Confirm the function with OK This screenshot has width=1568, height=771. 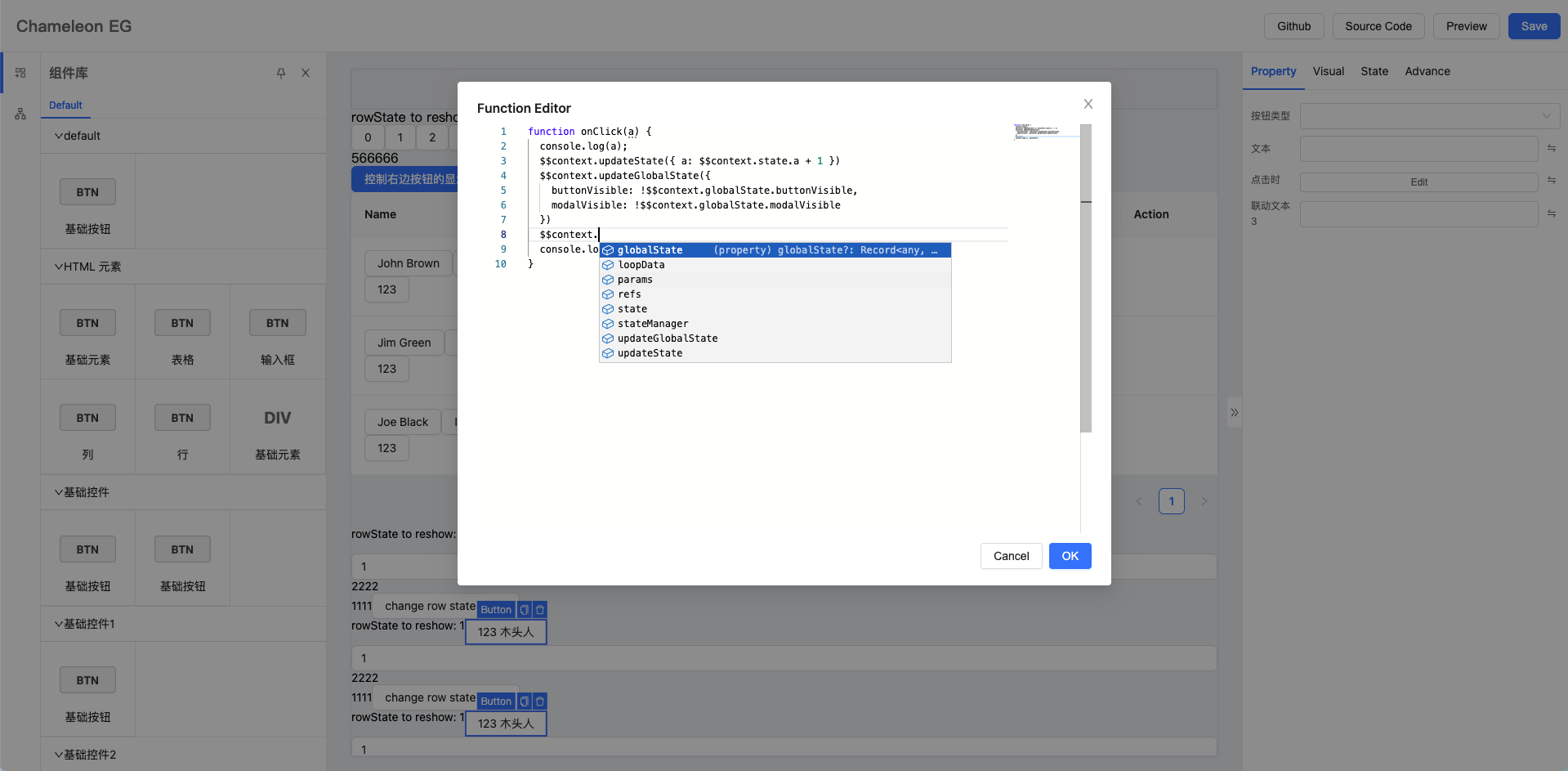(x=1070, y=556)
